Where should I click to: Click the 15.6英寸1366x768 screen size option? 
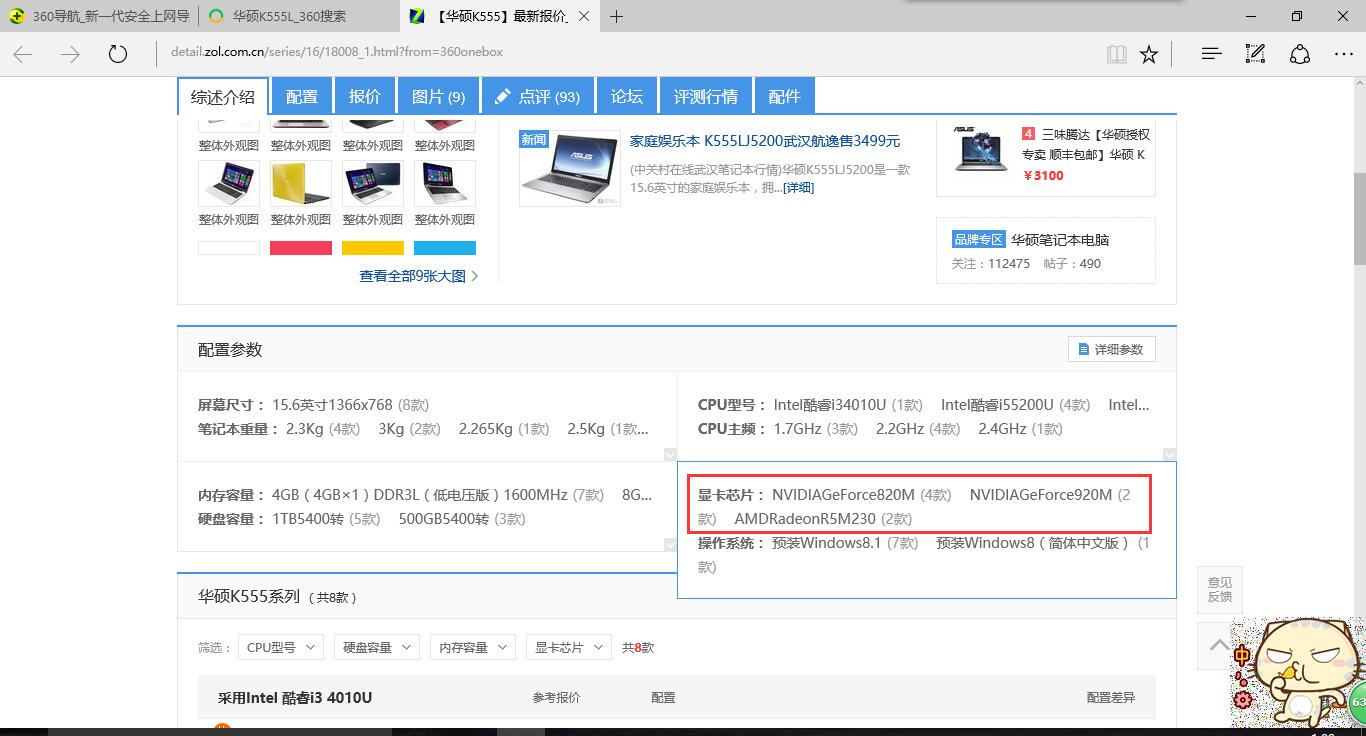pos(332,405)
